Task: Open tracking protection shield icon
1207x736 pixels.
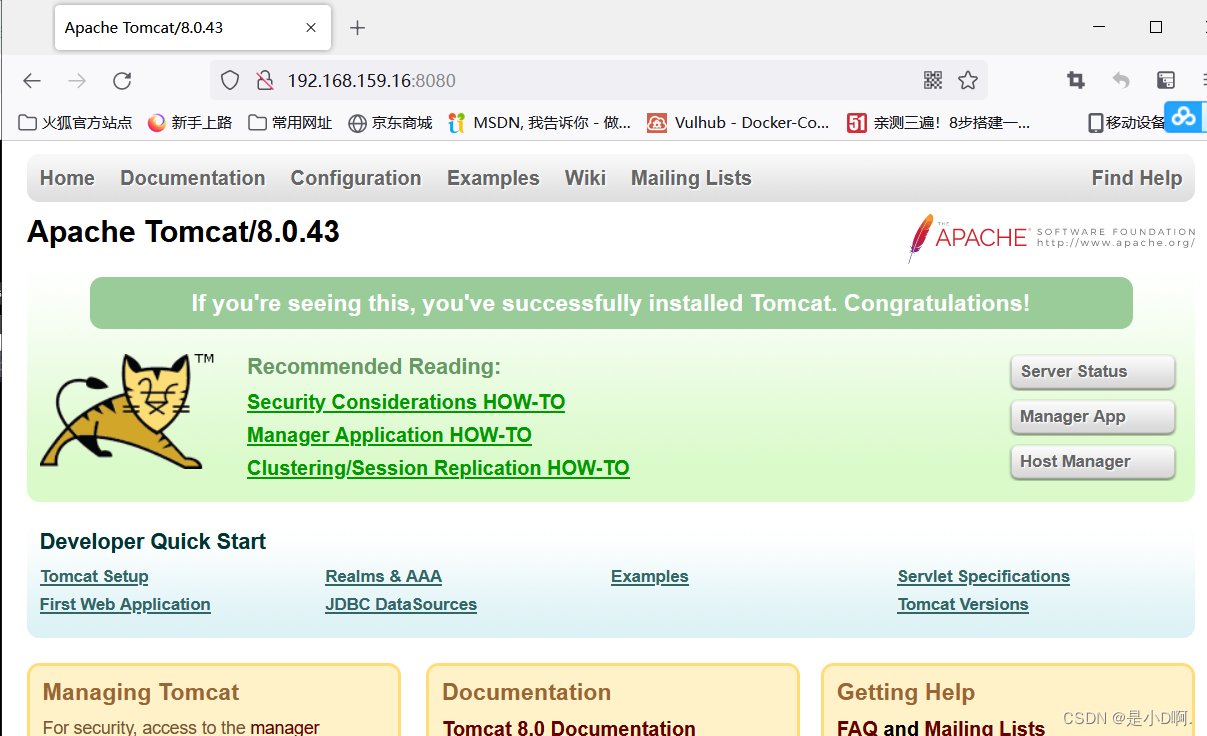Action: pyautogui.click(x=230, y=81)
